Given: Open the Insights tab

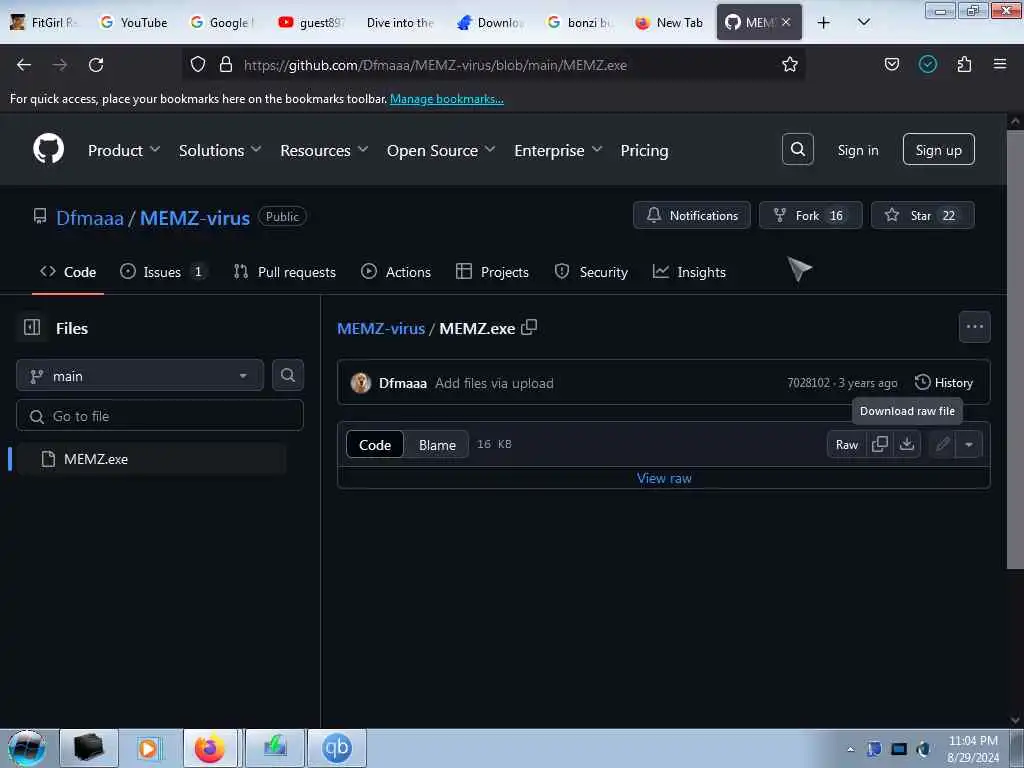Looking at the screenshot, I should click(x=689, y=272).
